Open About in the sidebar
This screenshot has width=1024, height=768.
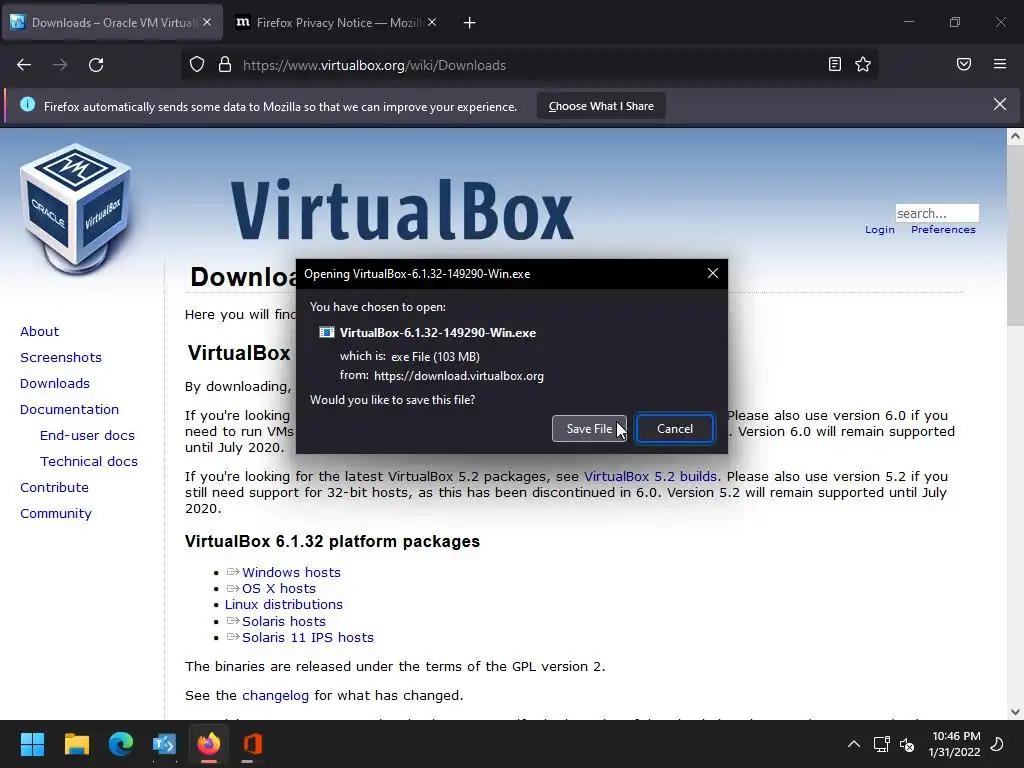coord(39,331)
